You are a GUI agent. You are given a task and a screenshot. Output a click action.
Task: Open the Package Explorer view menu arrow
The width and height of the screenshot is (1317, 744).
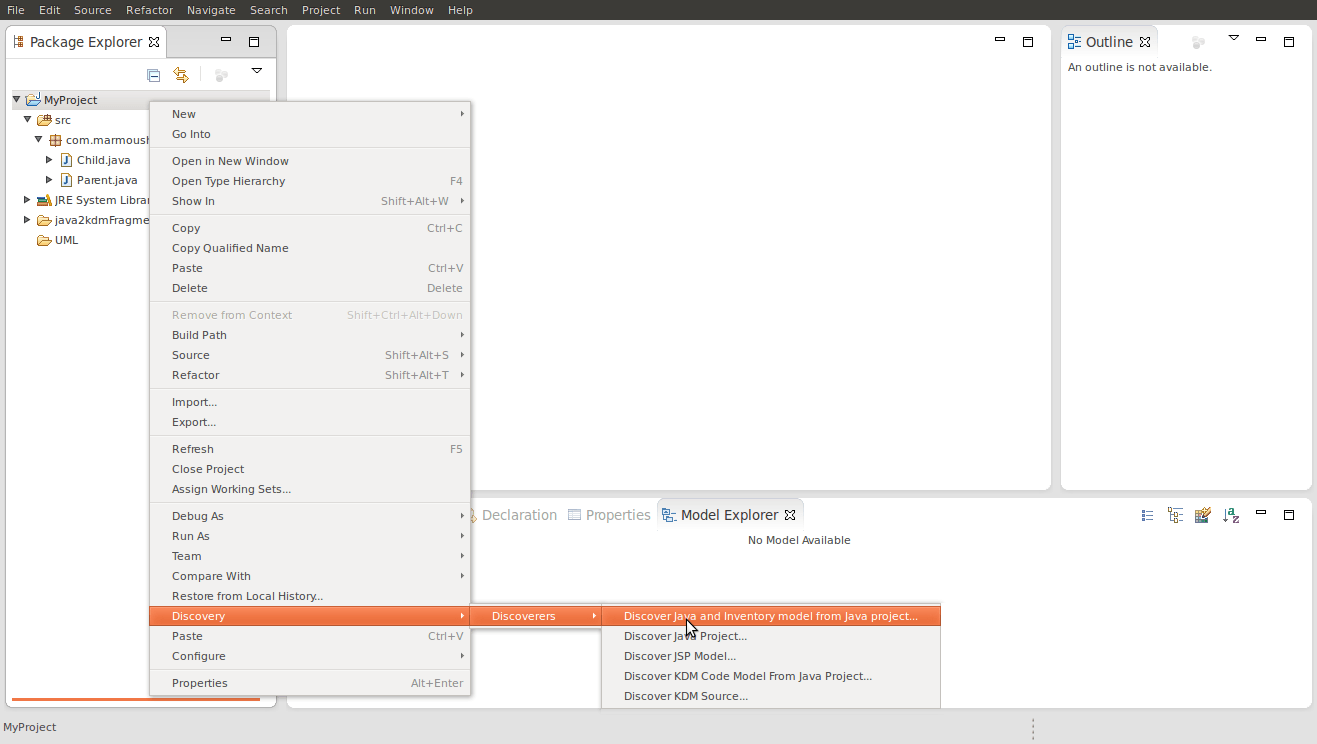256,71
